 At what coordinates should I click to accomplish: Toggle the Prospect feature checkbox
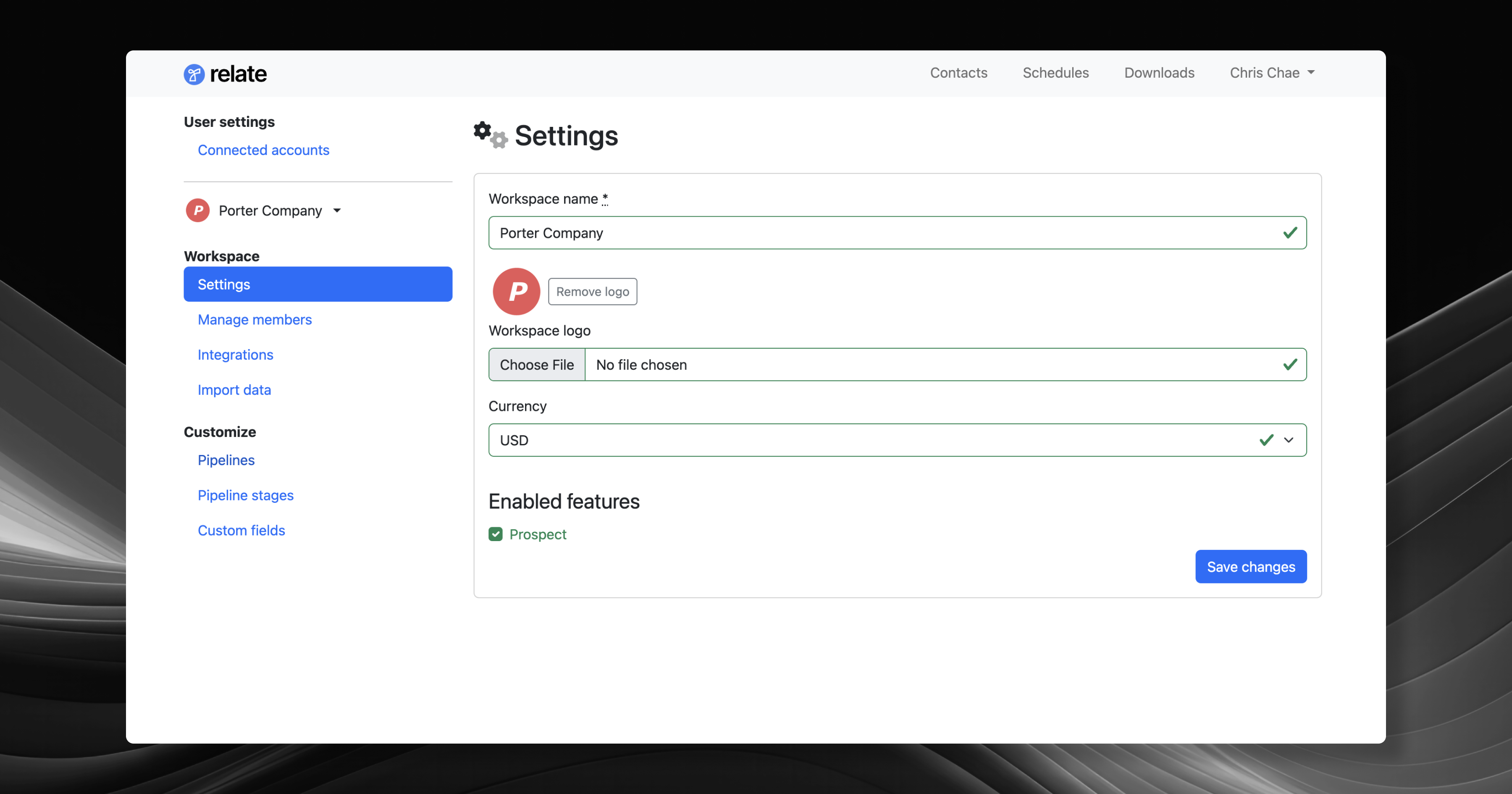coord(496,534)
